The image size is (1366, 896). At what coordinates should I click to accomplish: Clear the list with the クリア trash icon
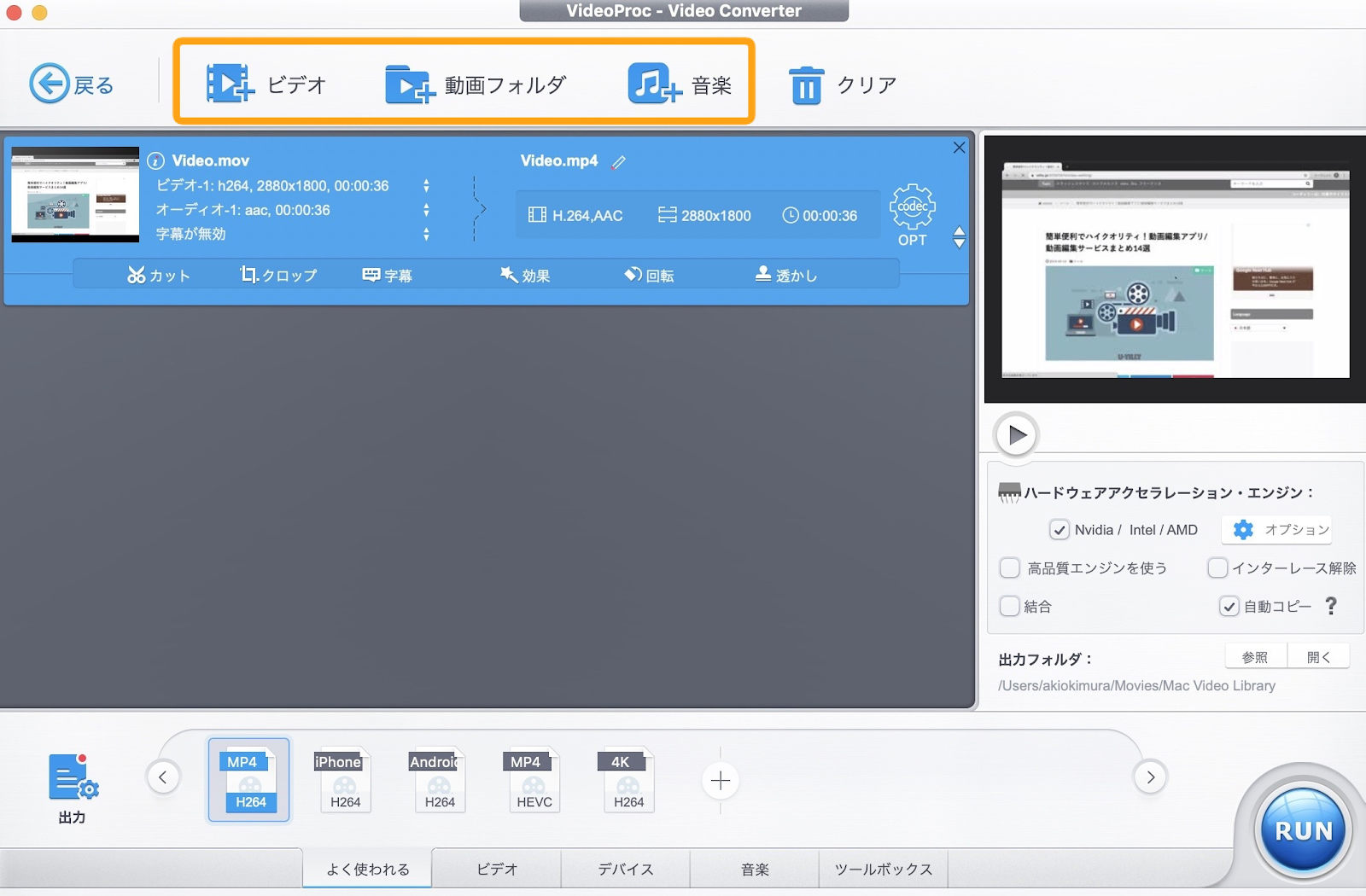tap(806, 84)
